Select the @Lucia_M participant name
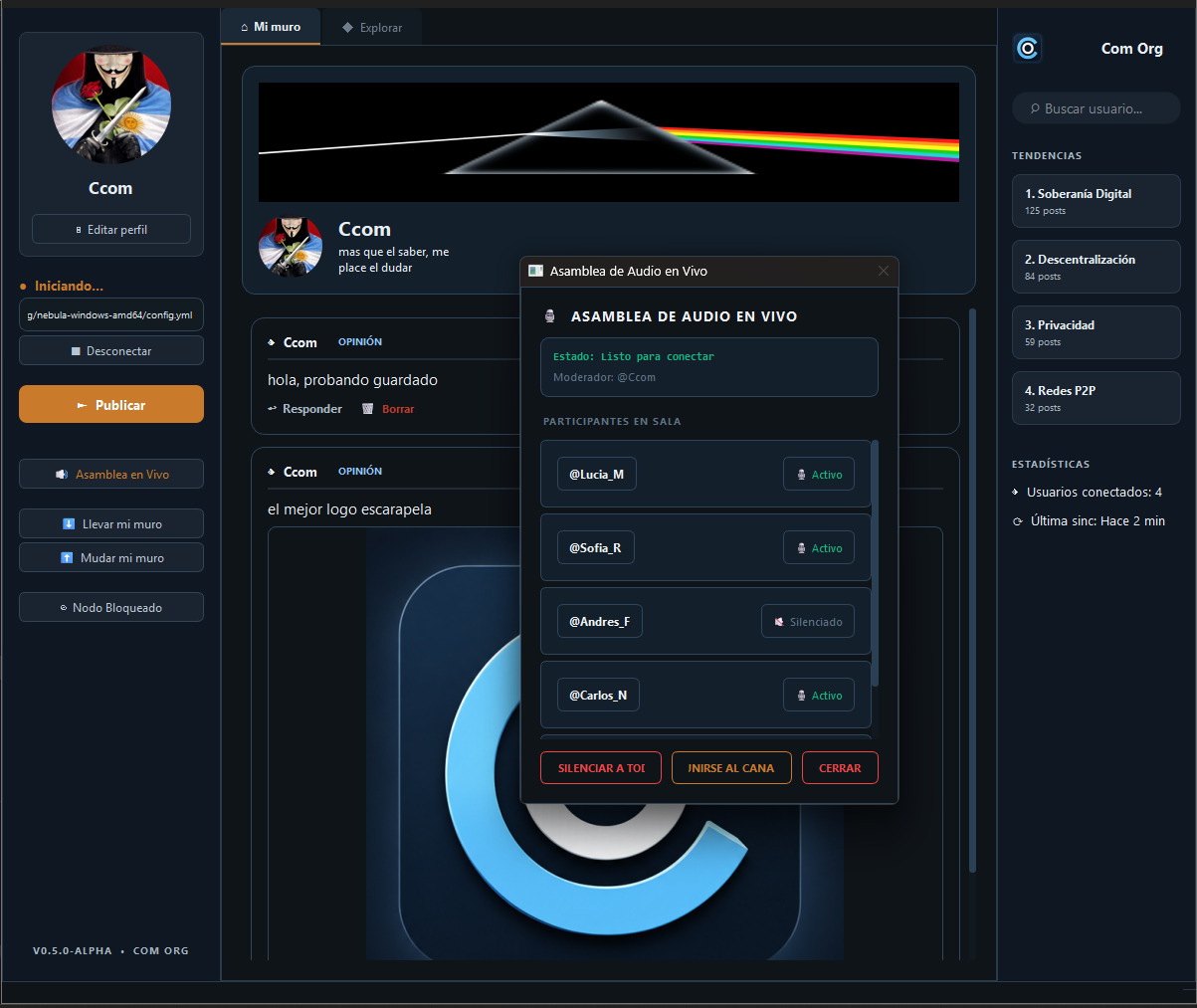The width and height of the screenshot is (1197, 1008). pos(596,475)
